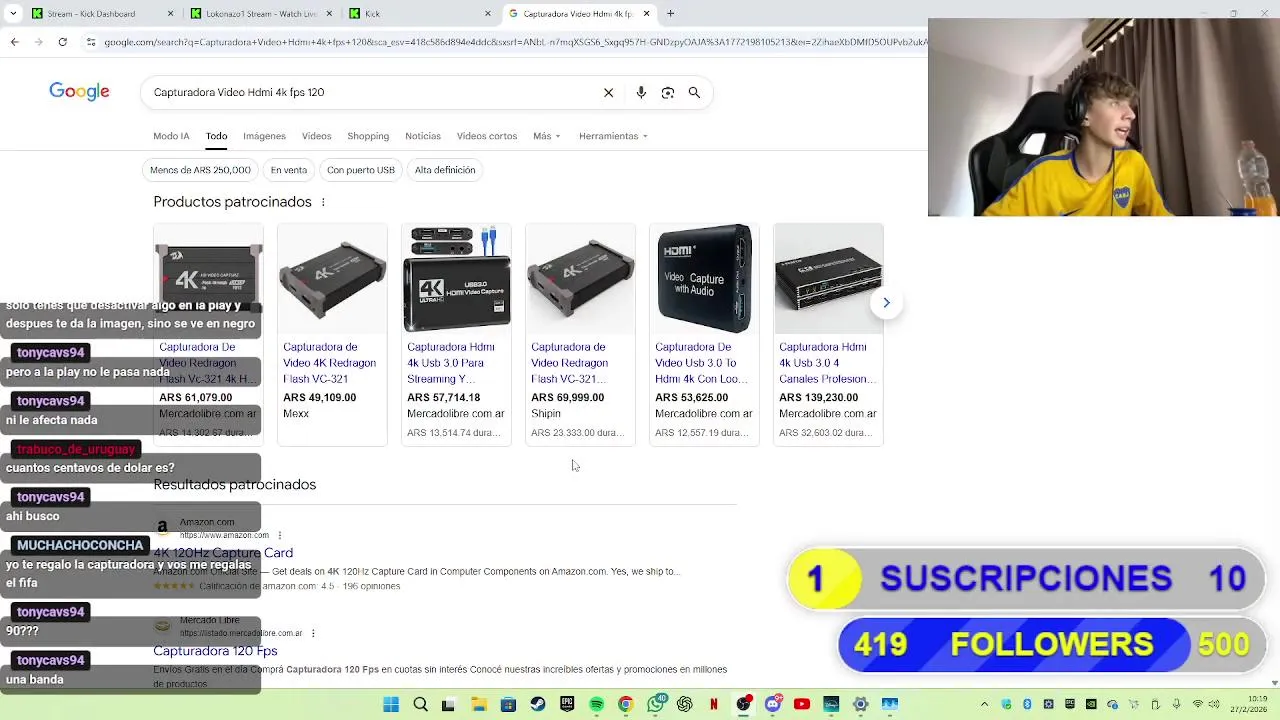The height and width of the screenshot is (720, 1280).
Task: Open Wi-Fi network icon in system tray
Action: coord(1198,704)
